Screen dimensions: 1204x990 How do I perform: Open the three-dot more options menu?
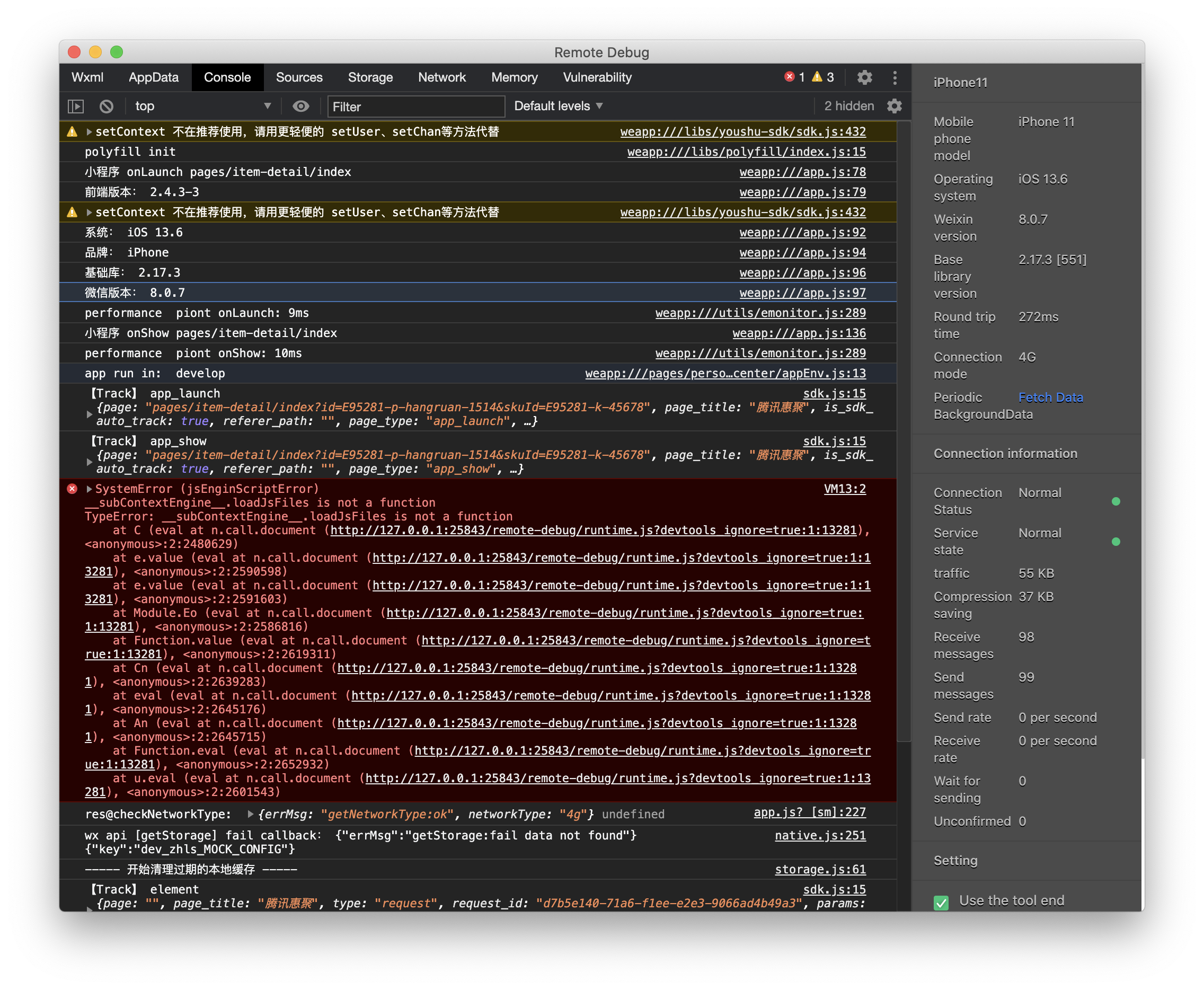(x=895, y=77)
